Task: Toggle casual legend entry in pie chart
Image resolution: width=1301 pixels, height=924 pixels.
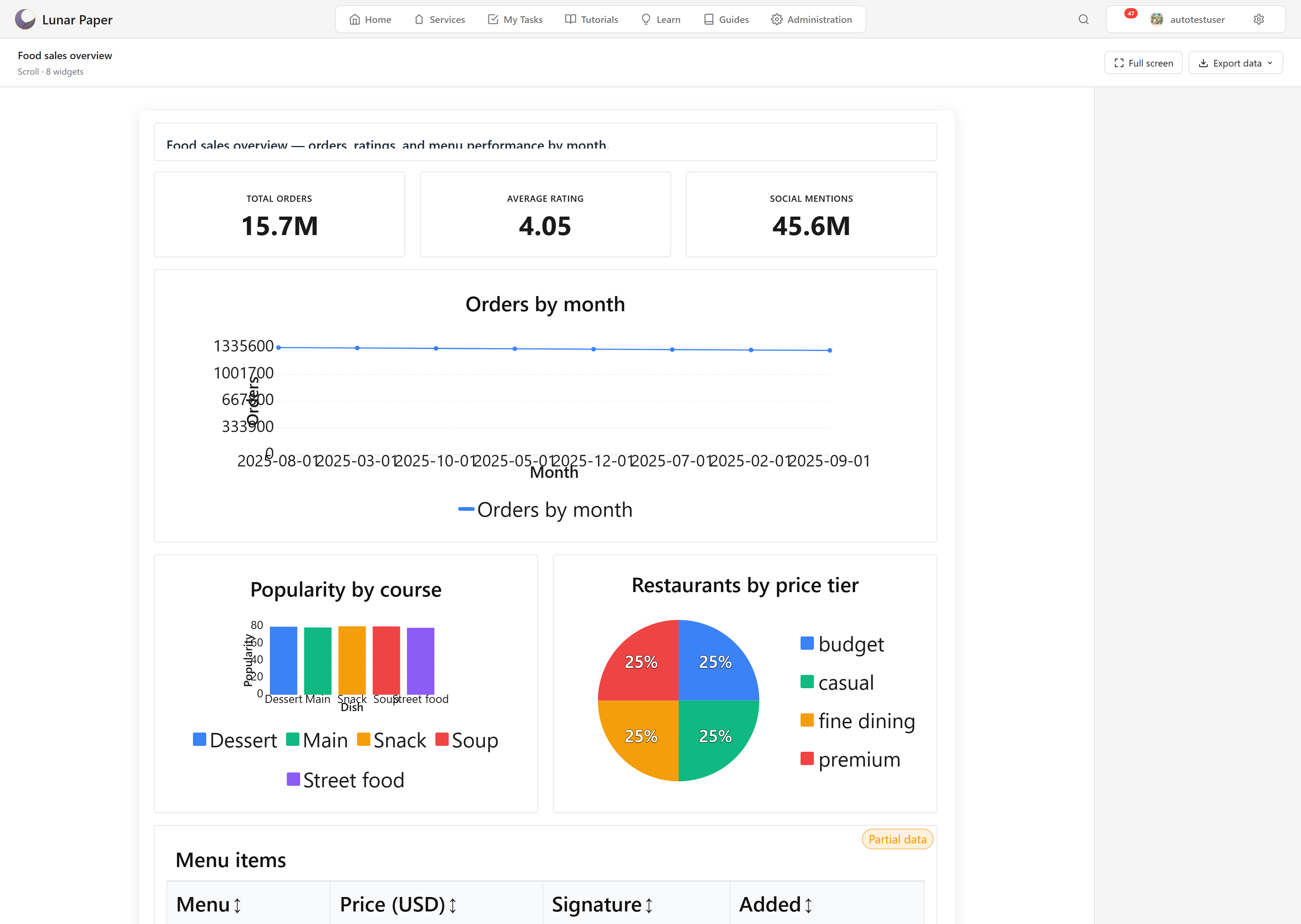Action: coord(838,682)
